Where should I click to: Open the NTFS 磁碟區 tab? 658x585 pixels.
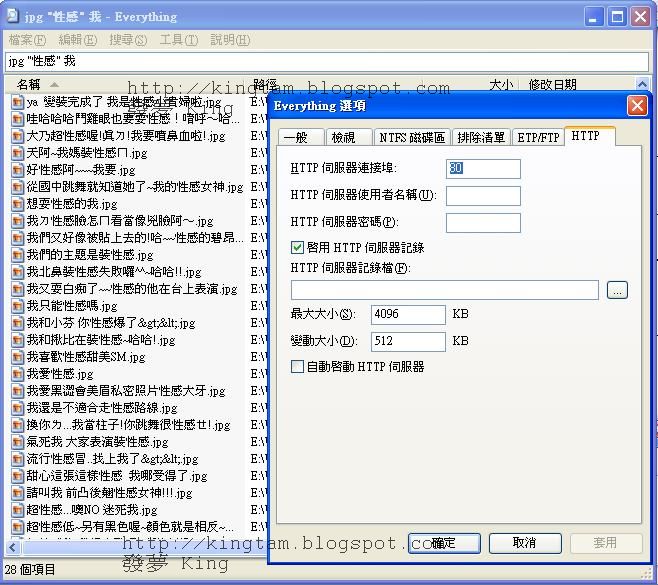pyautogui.click(x=412, y=137)
